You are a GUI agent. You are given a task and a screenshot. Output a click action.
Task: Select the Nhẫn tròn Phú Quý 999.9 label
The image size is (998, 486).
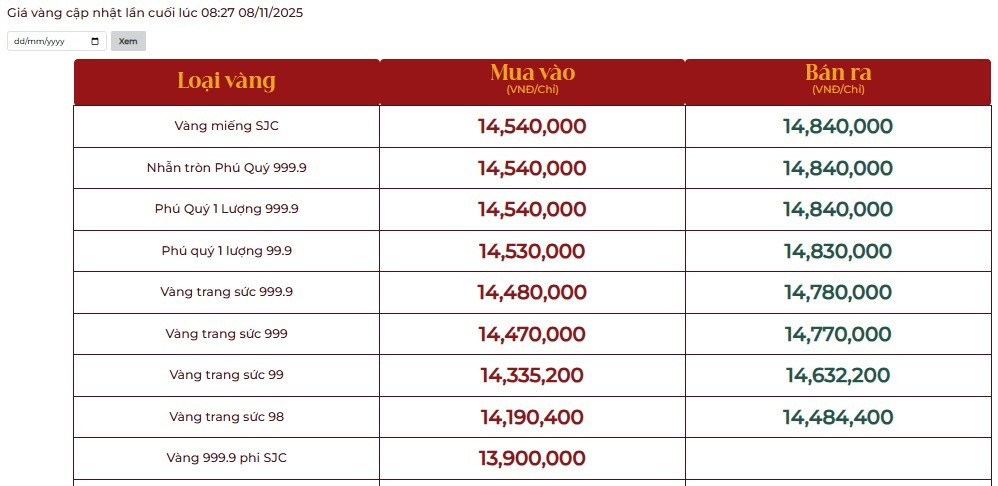point(226,168)
